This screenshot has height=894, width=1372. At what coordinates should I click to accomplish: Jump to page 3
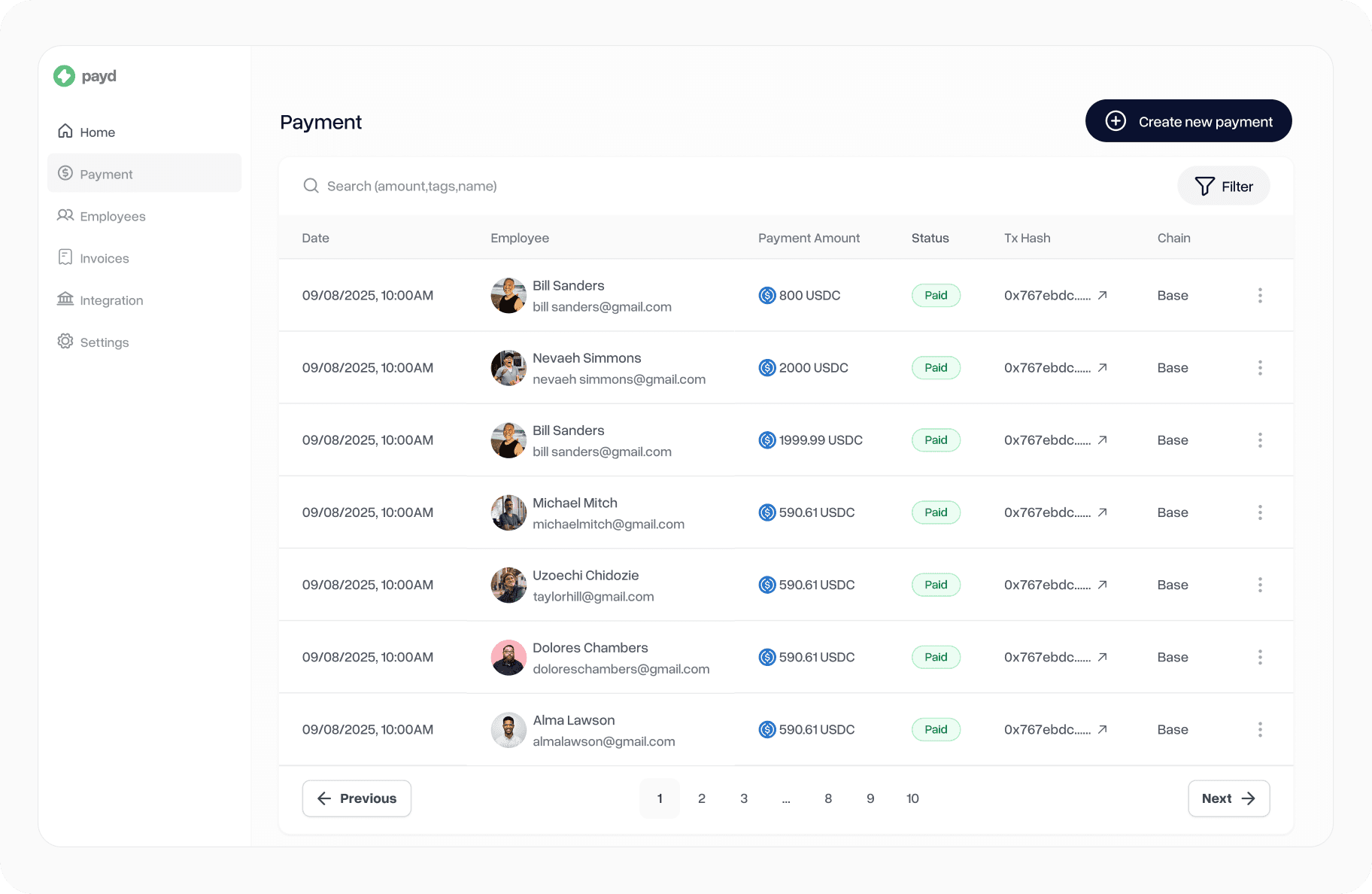click(x=744, y=798)
